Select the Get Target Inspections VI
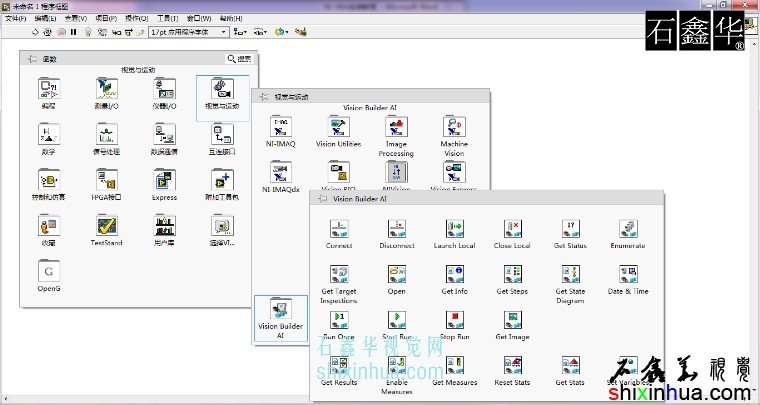This screenshot has width=760, height=405. point(339,284)
